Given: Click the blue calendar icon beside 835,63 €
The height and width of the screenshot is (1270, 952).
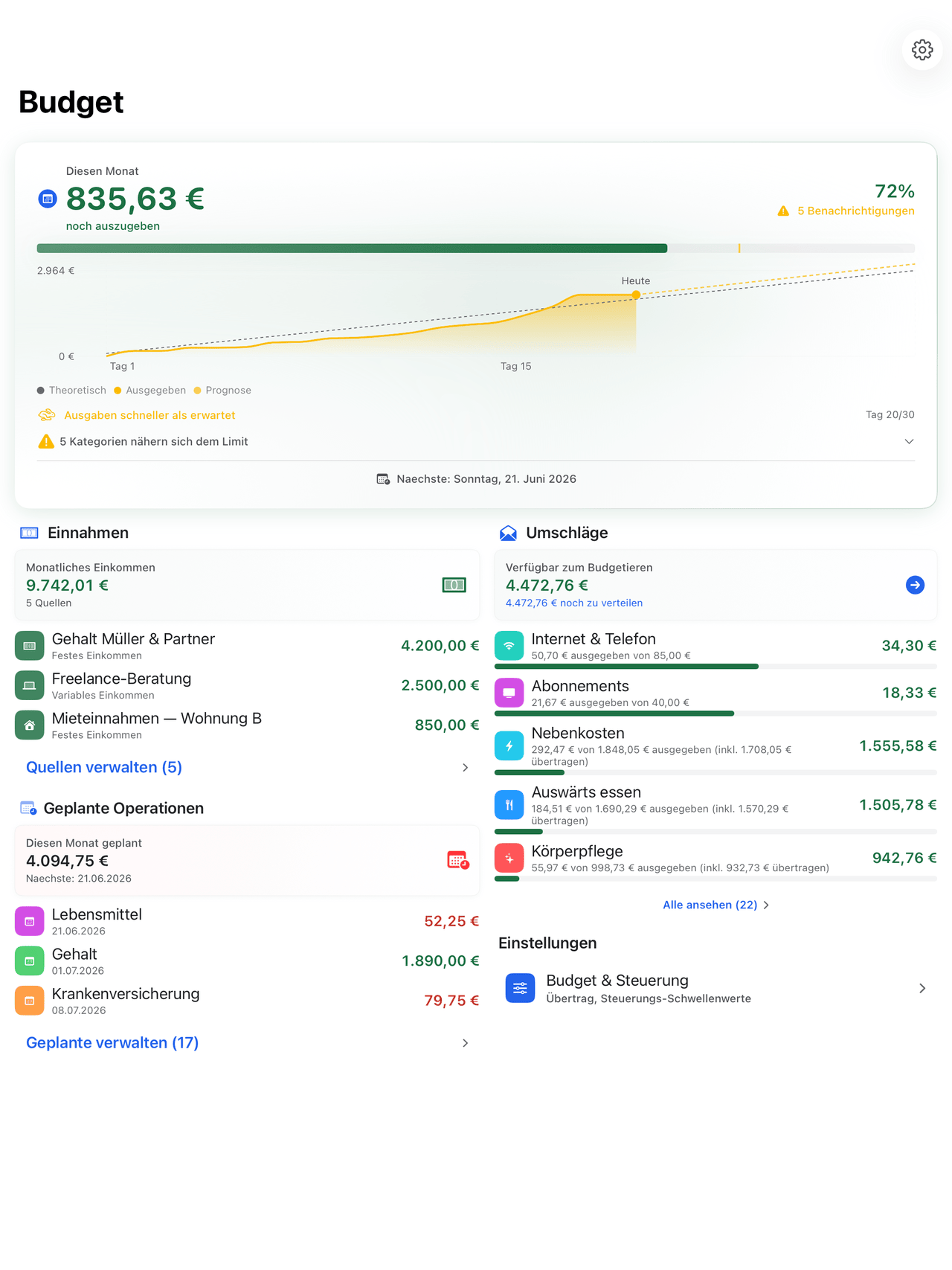Looking at the screenshot, I should click(x=48, y=199).
